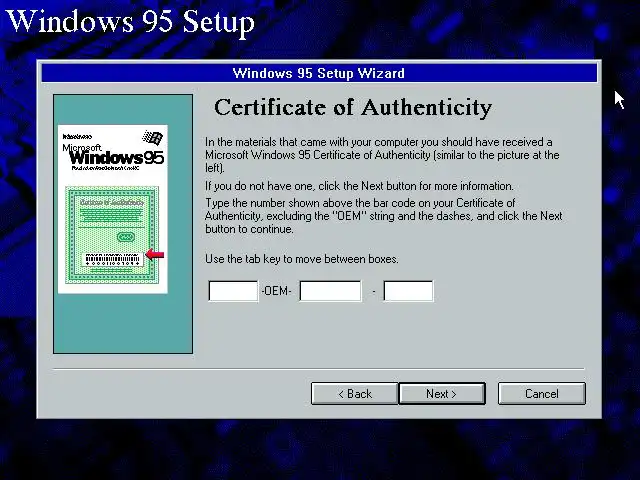Click the Windows flag logo on certificate image
The image size is (640, 480).
click(x=153, y=138)
